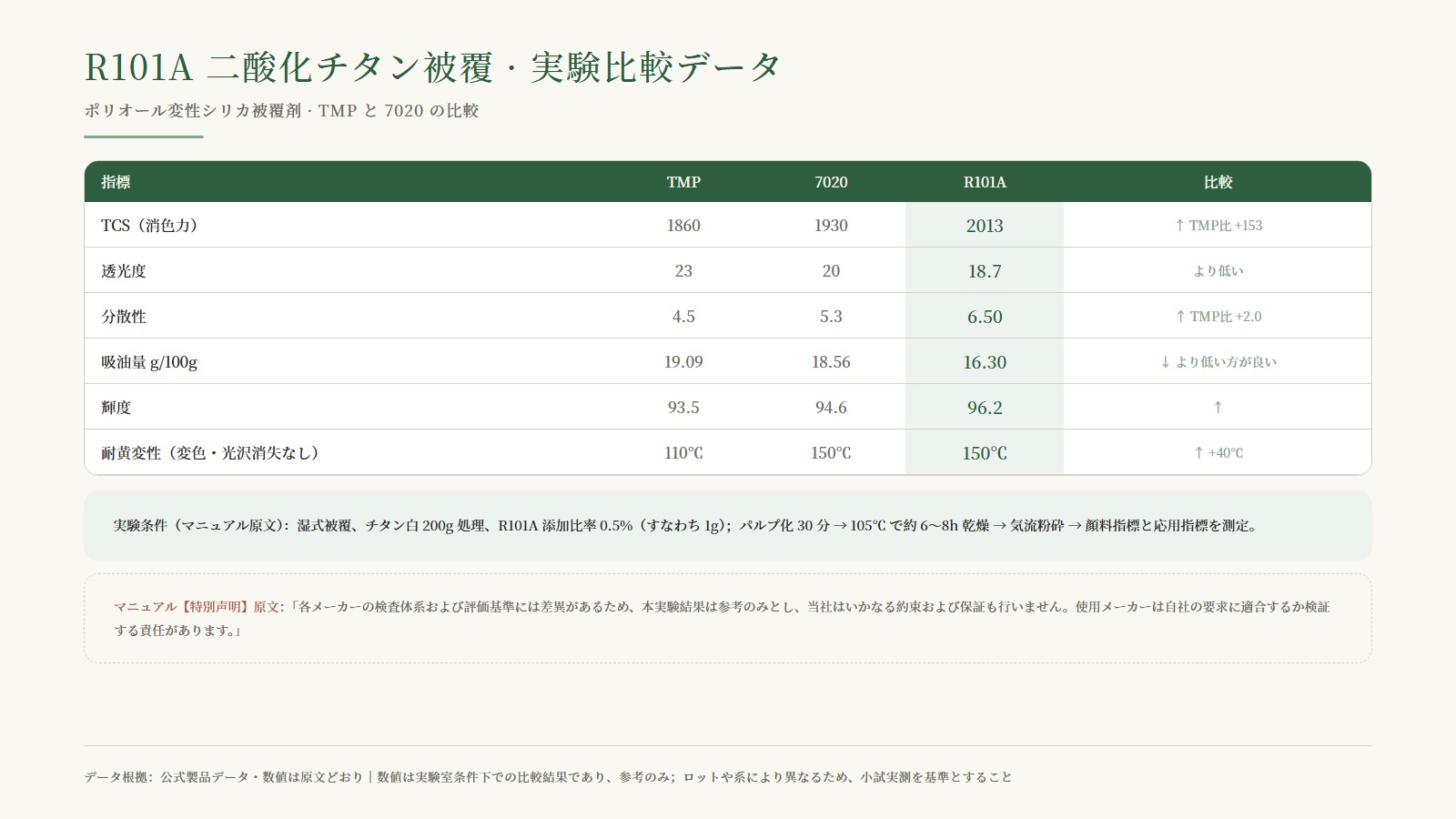Select subtitle 'ポリオール変性シリカ被覆剤'
The height and width of the screenshot is (819, 1456).
click(x=192, y=111)
